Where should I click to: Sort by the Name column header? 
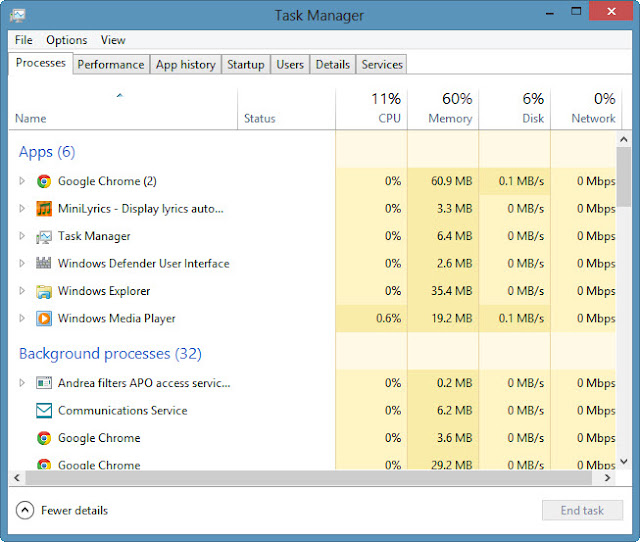[122, 109]
